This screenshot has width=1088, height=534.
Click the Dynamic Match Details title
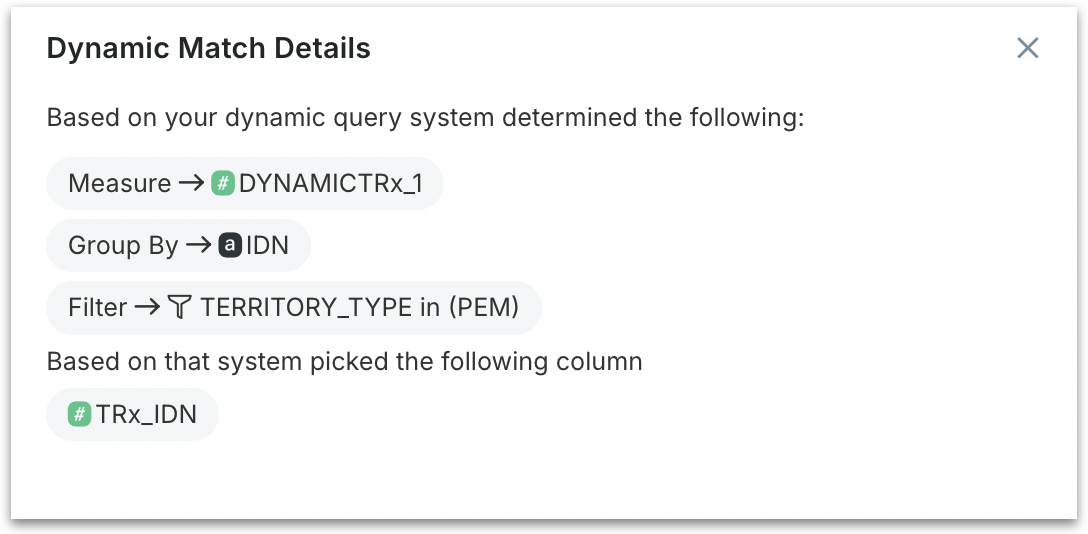[x=209, y=48]
